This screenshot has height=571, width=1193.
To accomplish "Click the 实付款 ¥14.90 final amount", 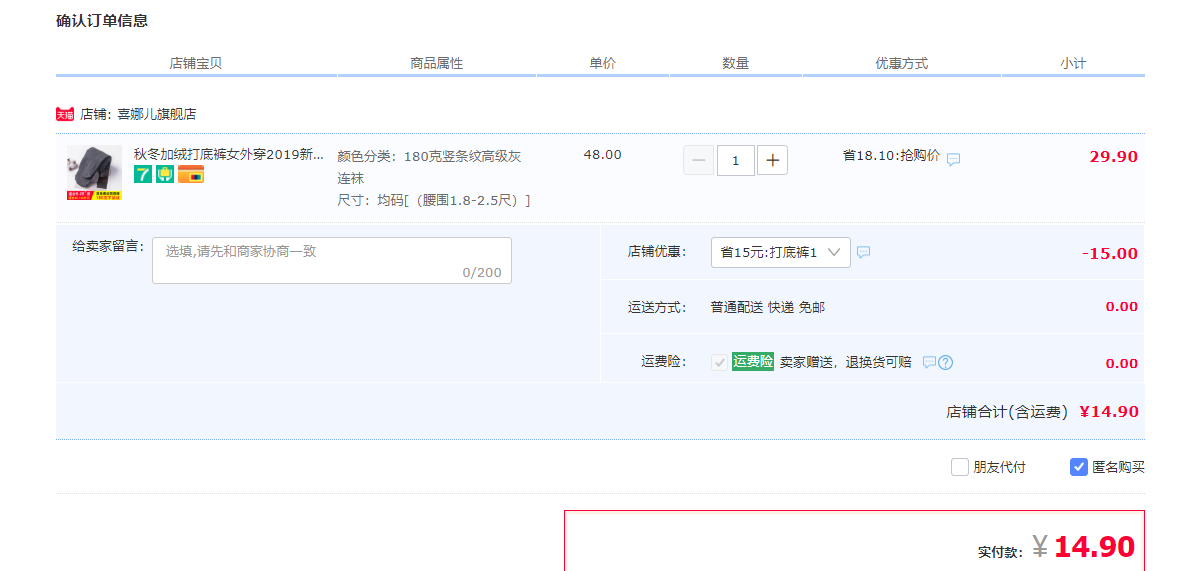I will tap(1056, 547).
